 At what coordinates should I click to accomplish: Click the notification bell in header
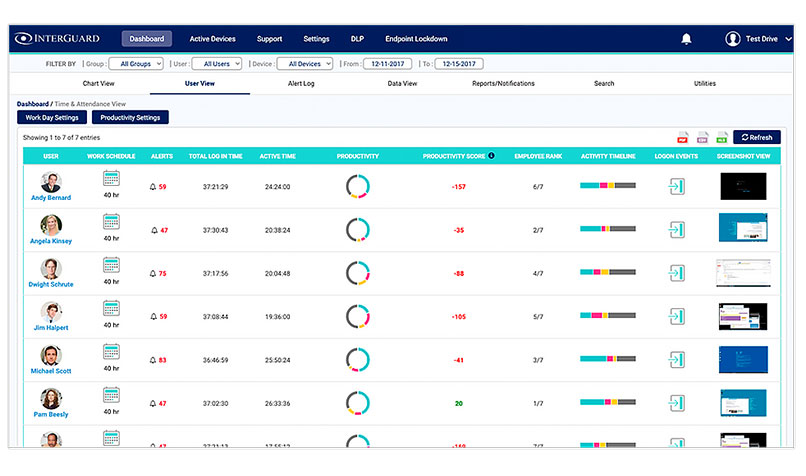click(686, 39)
